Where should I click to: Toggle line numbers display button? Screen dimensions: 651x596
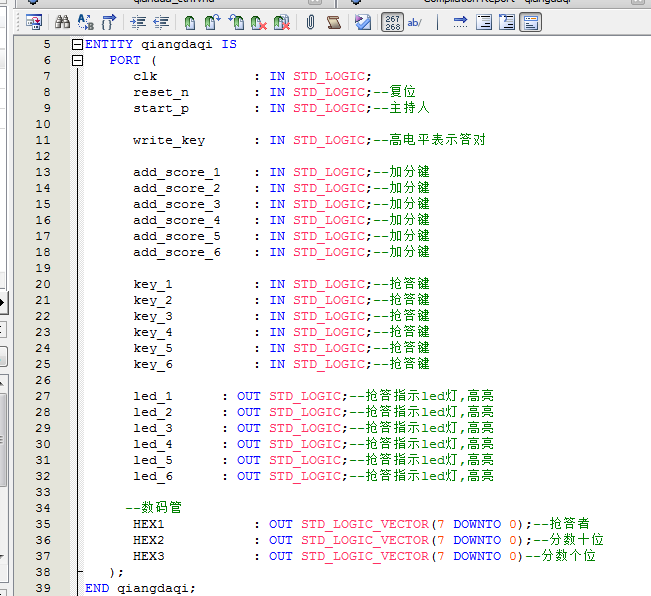click(x=393, y=22)
